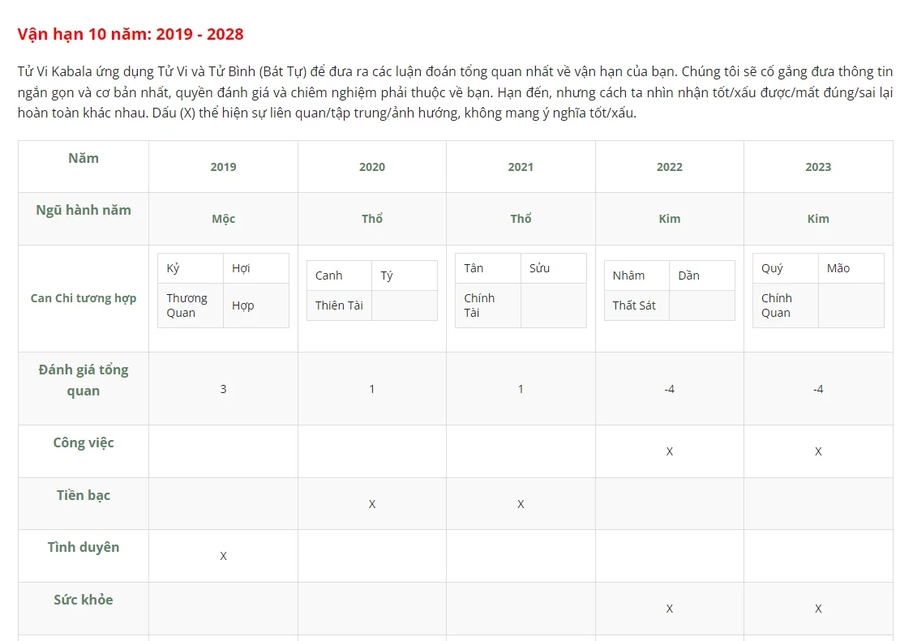The image size is (900, 641).
Task: Select the "Thương Quan" cell
Action: pyautogui.click(x=187, y=305)
